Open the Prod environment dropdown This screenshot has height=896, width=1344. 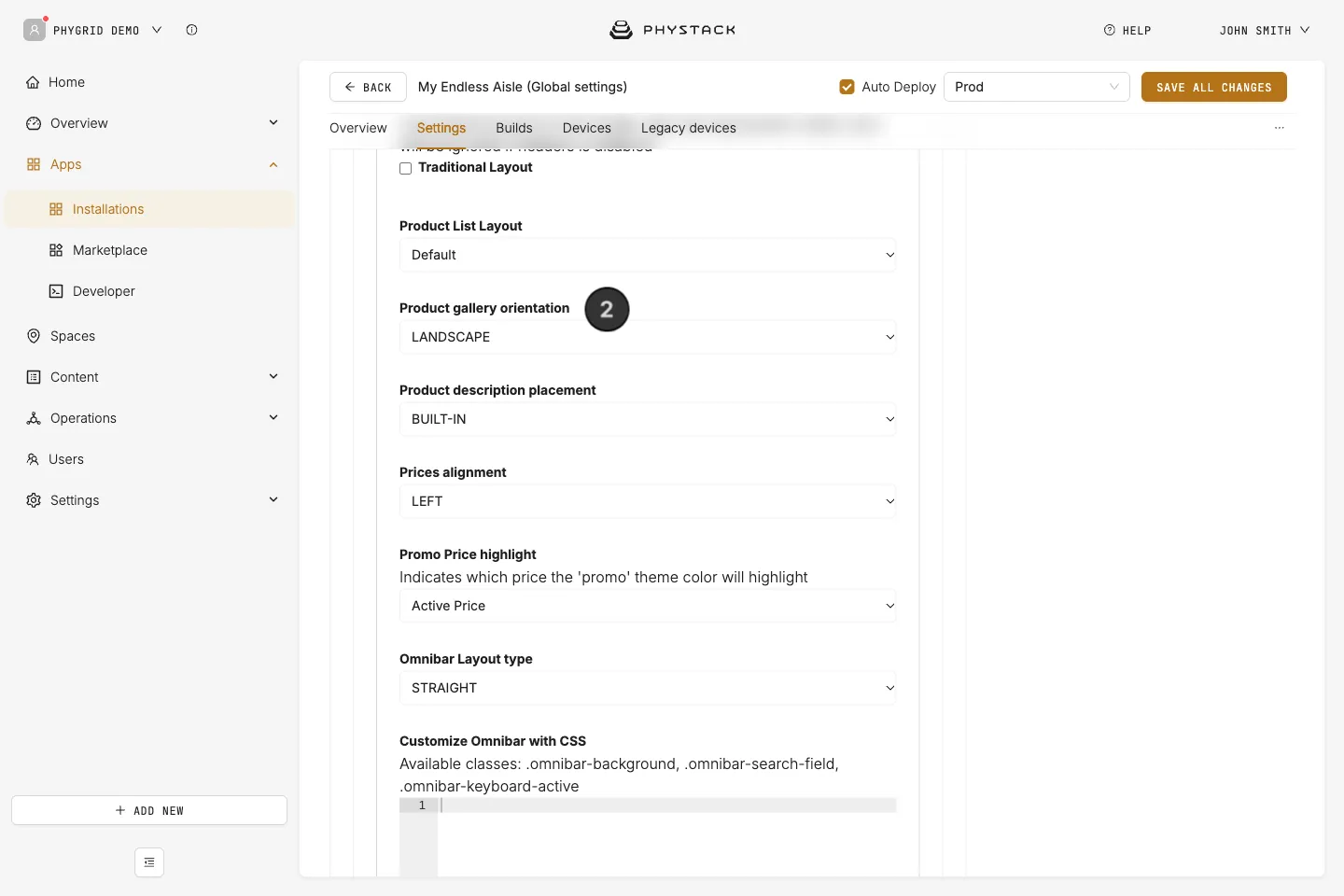[x=1037, y=87]
